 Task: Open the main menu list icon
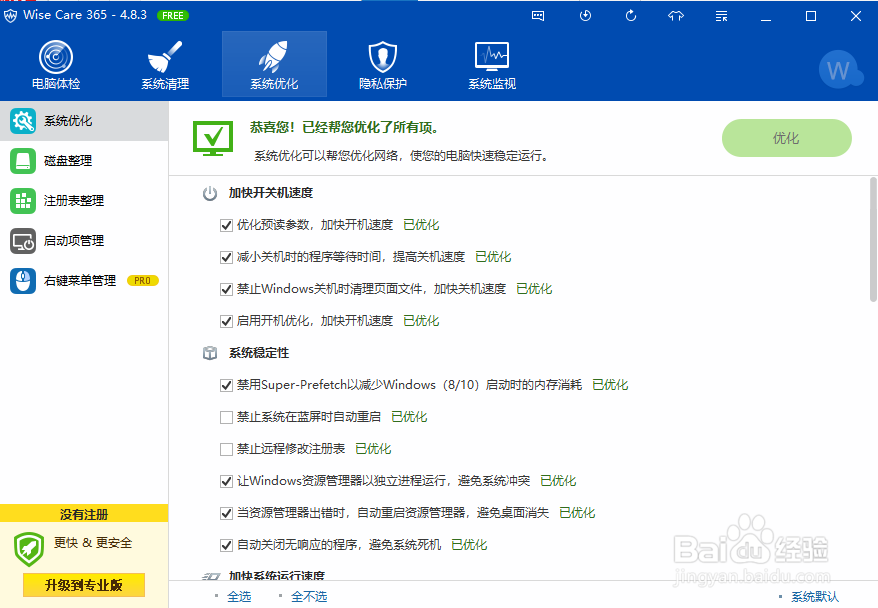(x=721, y=16)
